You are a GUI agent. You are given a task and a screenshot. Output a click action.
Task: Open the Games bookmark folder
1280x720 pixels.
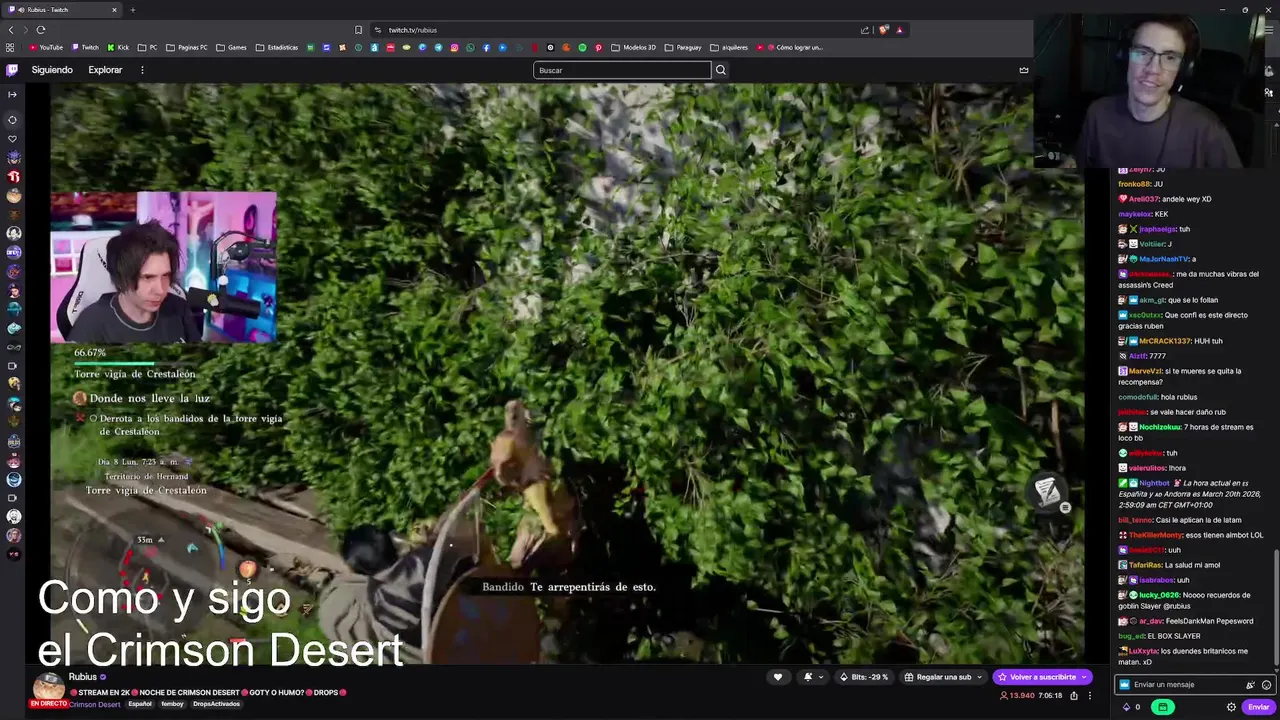[231, 47]
